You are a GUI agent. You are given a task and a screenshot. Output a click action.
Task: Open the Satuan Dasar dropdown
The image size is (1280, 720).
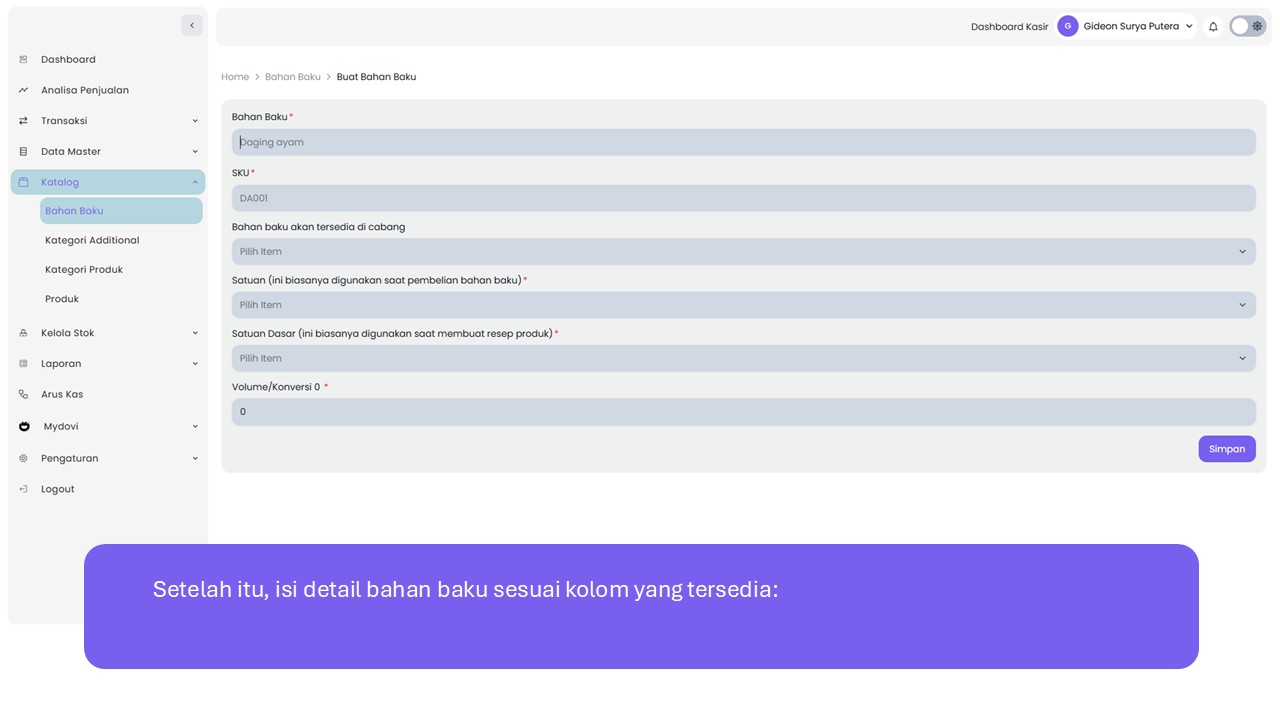(x=743, y=358)
